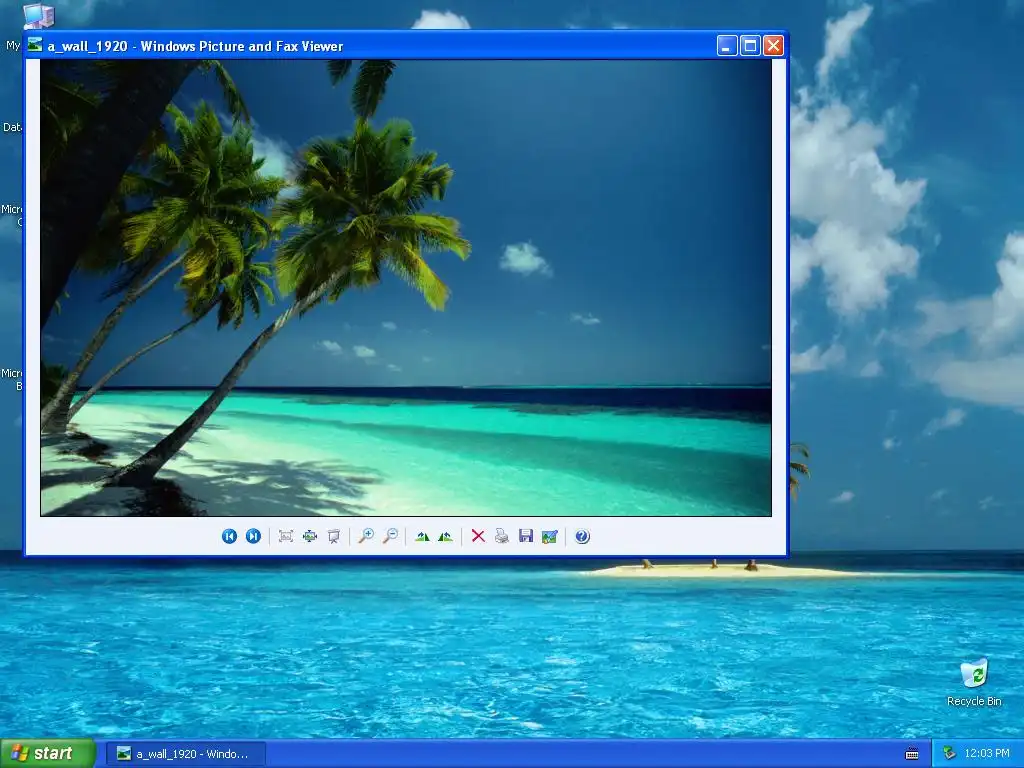Open the Start menu
This screenshot has height=768, width=1024.
click(x=48, y=754)
